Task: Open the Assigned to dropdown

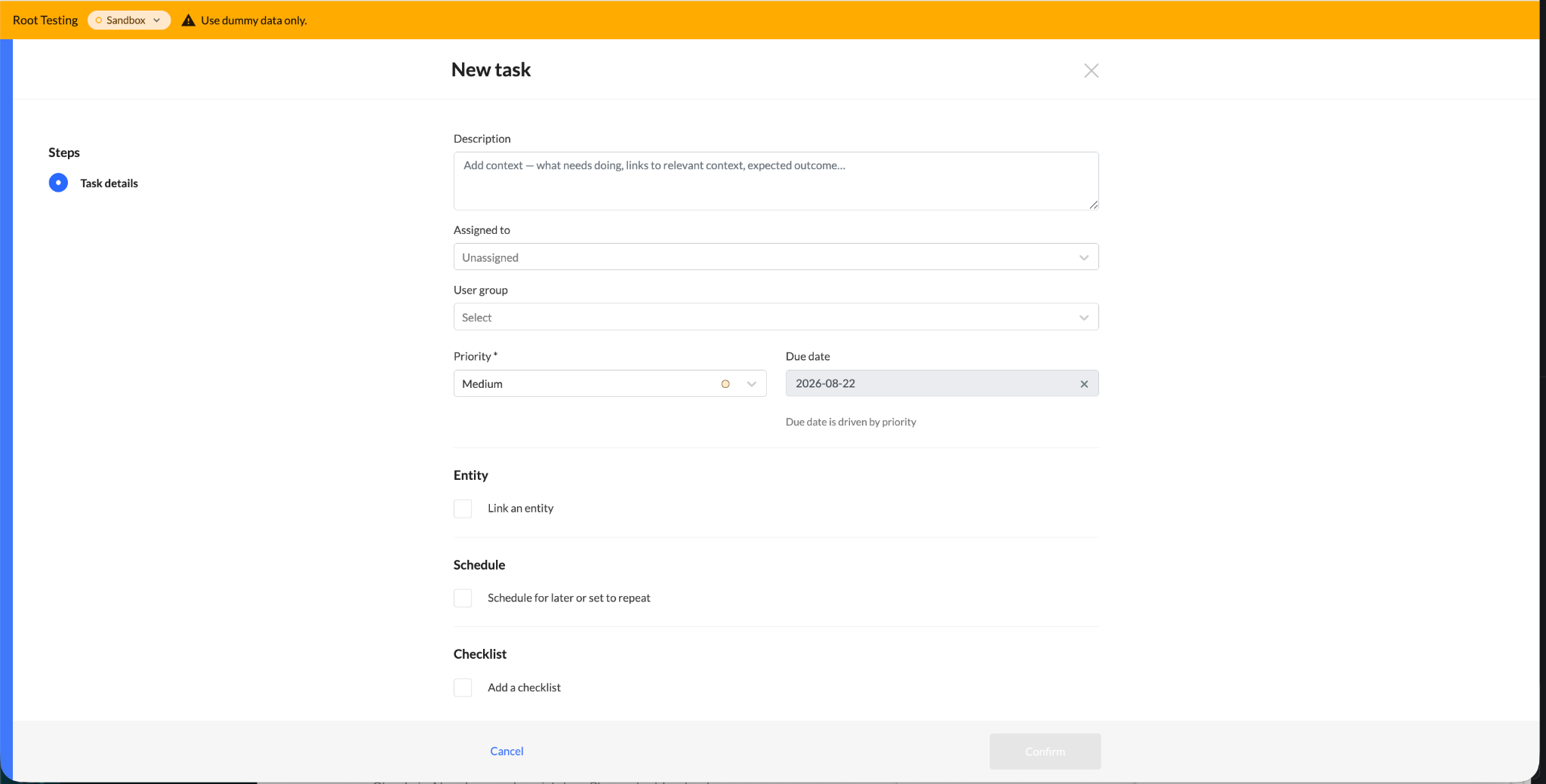Action: [x=776, y=257]
